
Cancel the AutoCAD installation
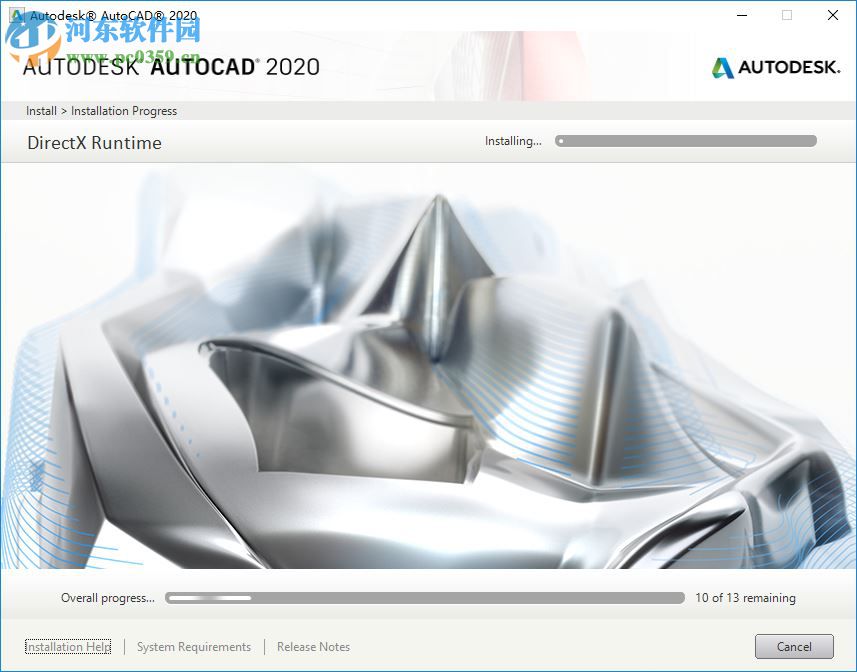793,646
